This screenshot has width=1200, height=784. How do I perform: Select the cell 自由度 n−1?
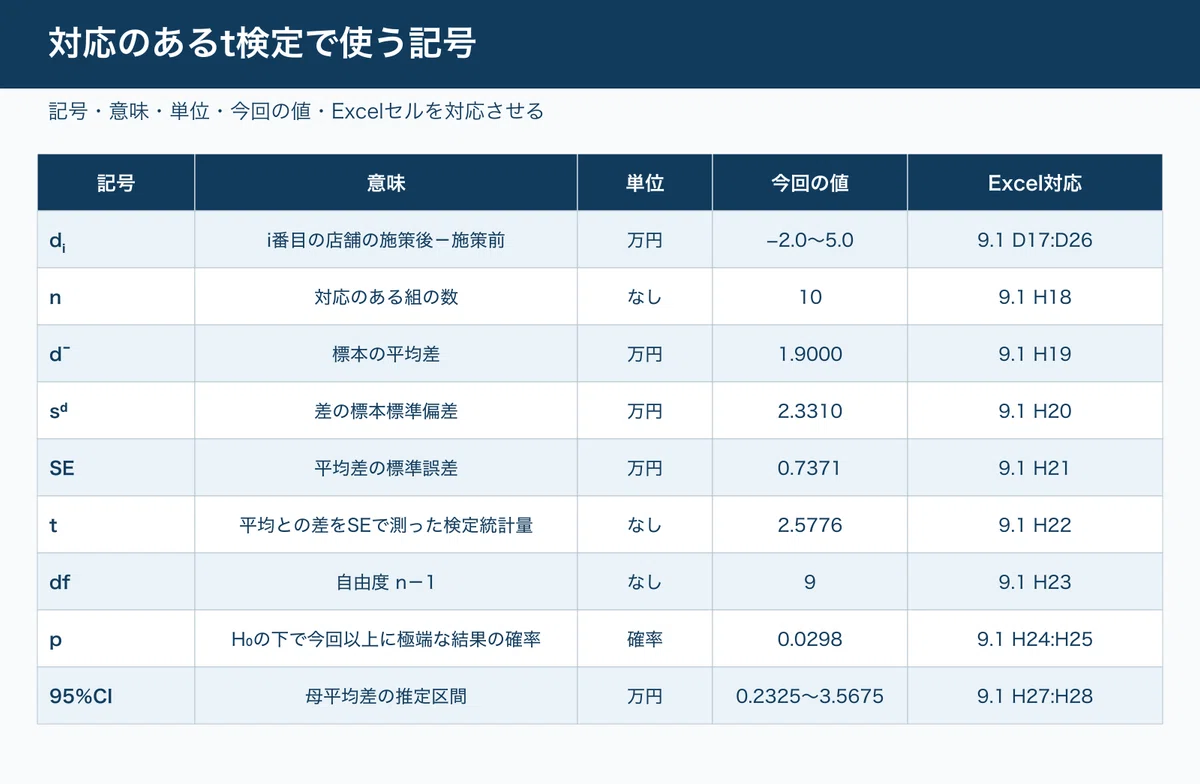(386, 581)
